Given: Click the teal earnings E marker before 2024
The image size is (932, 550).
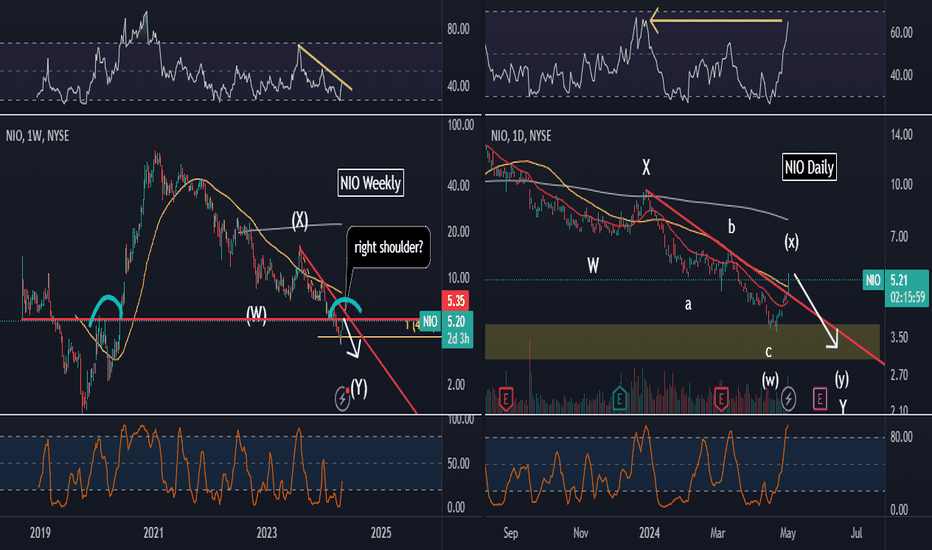Looking at the screenshot, I should pyautogui.click(x=619, y=398).
